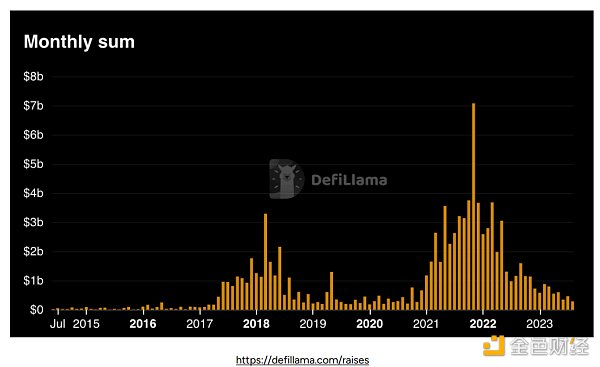Click the DefiLlama watermark text
This screenshot has height=367, width=600.
coord(349,180)
